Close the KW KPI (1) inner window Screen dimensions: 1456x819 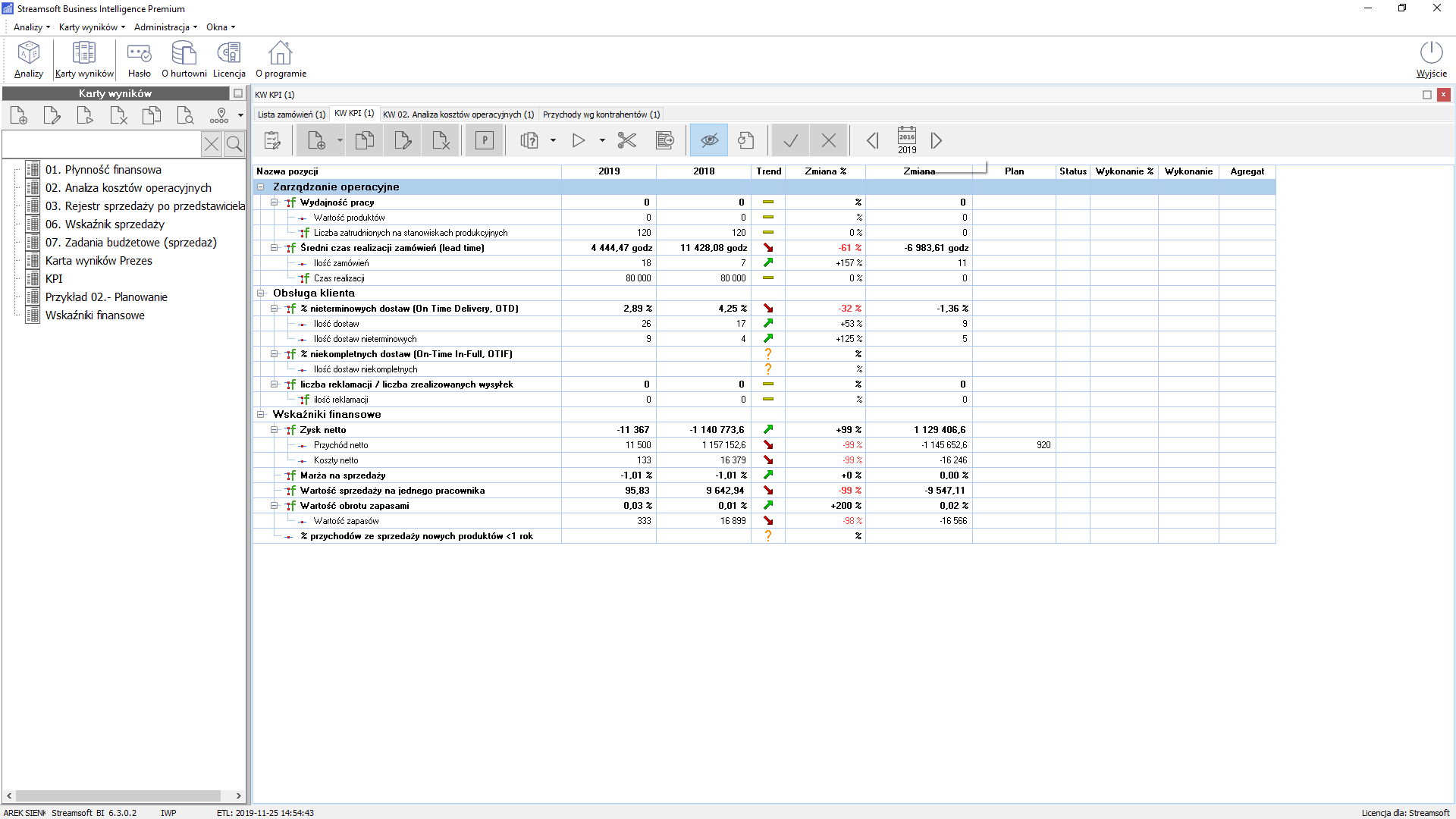coord(1444,95)
